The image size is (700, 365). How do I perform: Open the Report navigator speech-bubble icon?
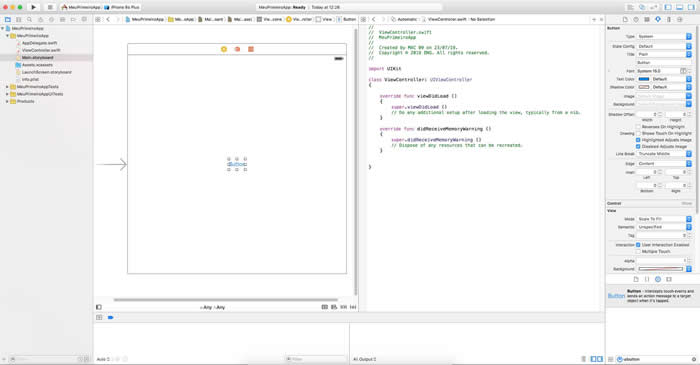click(x=84, y=20)
